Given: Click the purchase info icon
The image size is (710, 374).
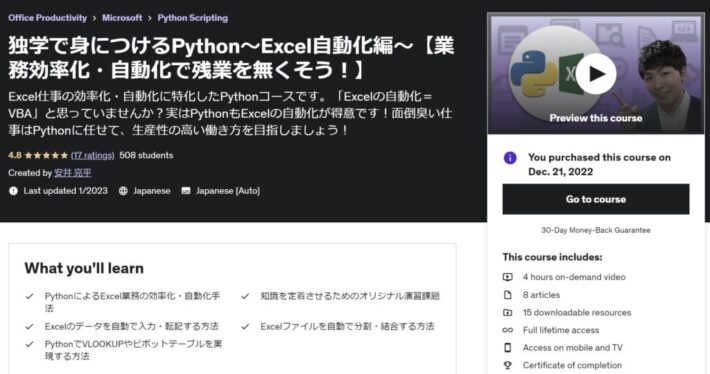Looking at the screenshot, I should coord(510,158).
